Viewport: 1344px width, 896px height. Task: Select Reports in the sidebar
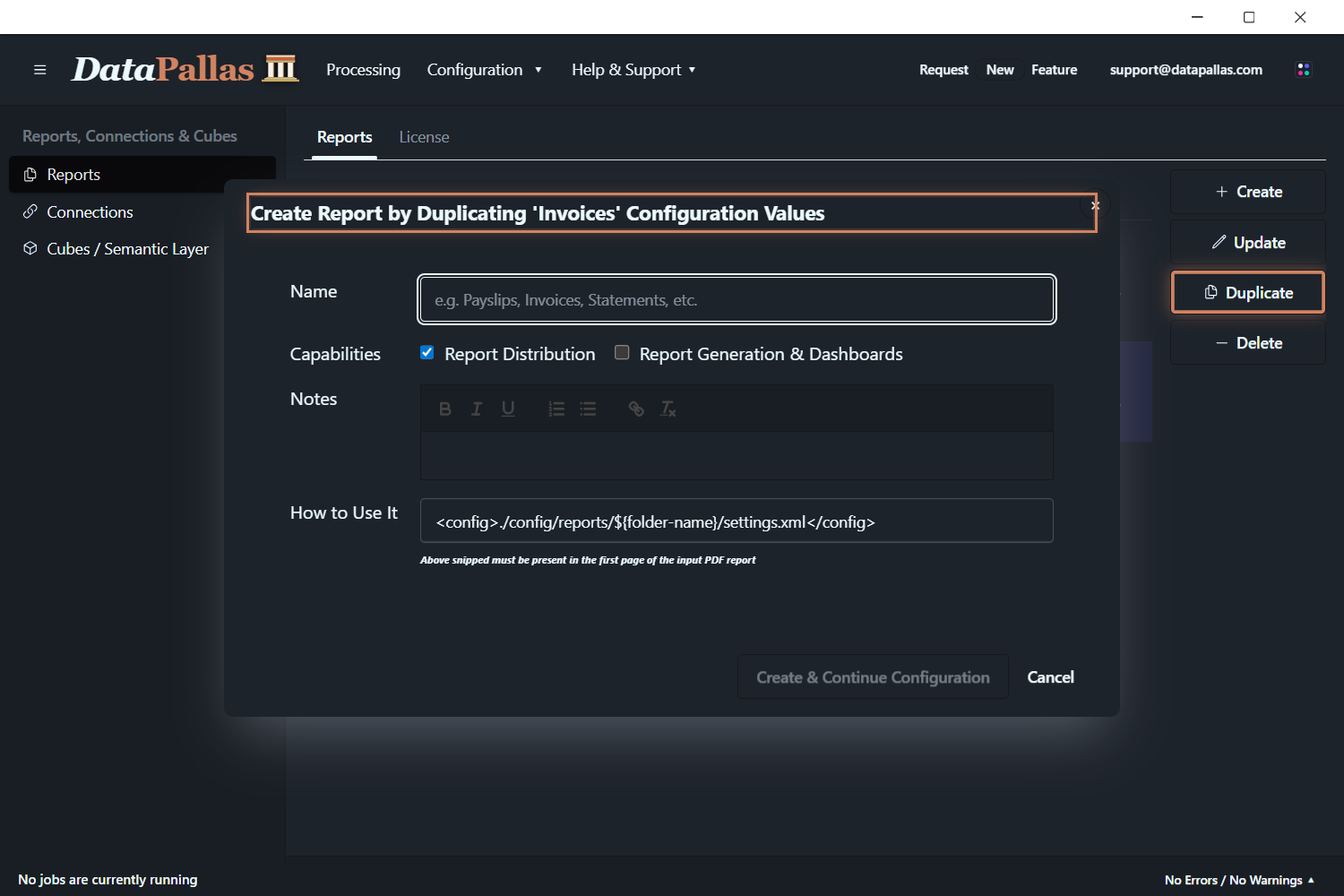click(x=142, y=175)
